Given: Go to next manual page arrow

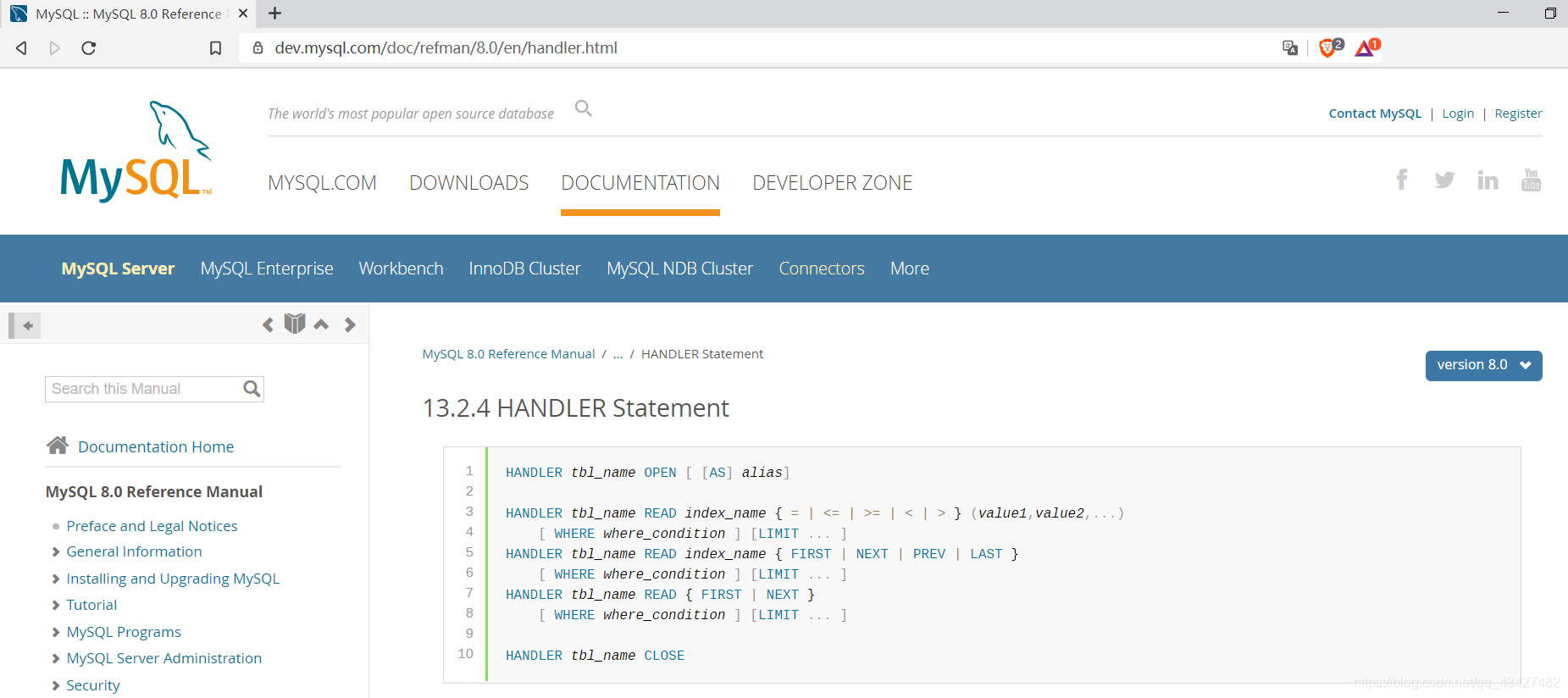Looking at the screenshot, I should pos(350,324).
